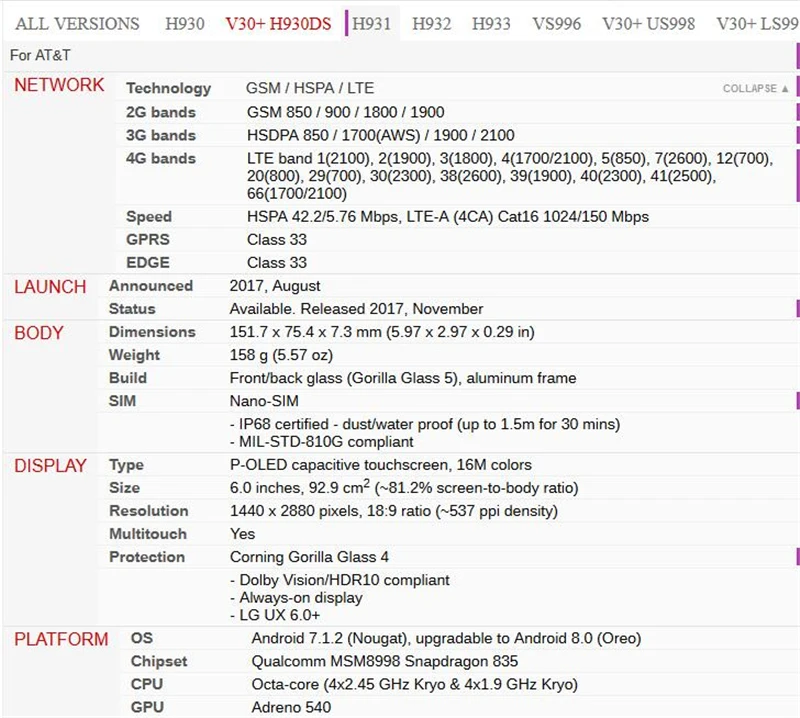This screenshot has height=718, width=800.
Task: Click the BODY section heading
Action: [39, 333]
